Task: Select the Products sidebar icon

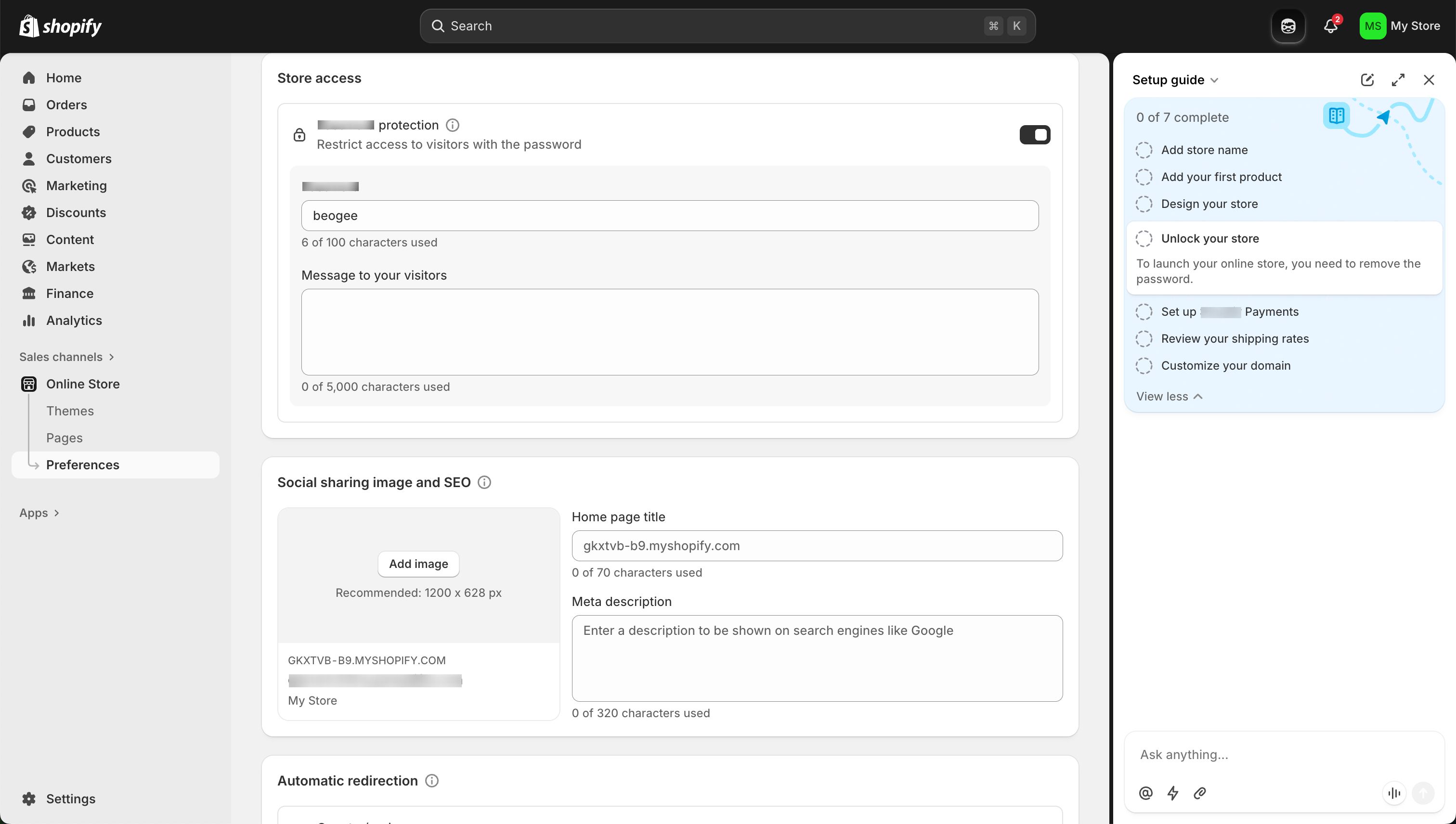Action: click(x=29, y=131)
